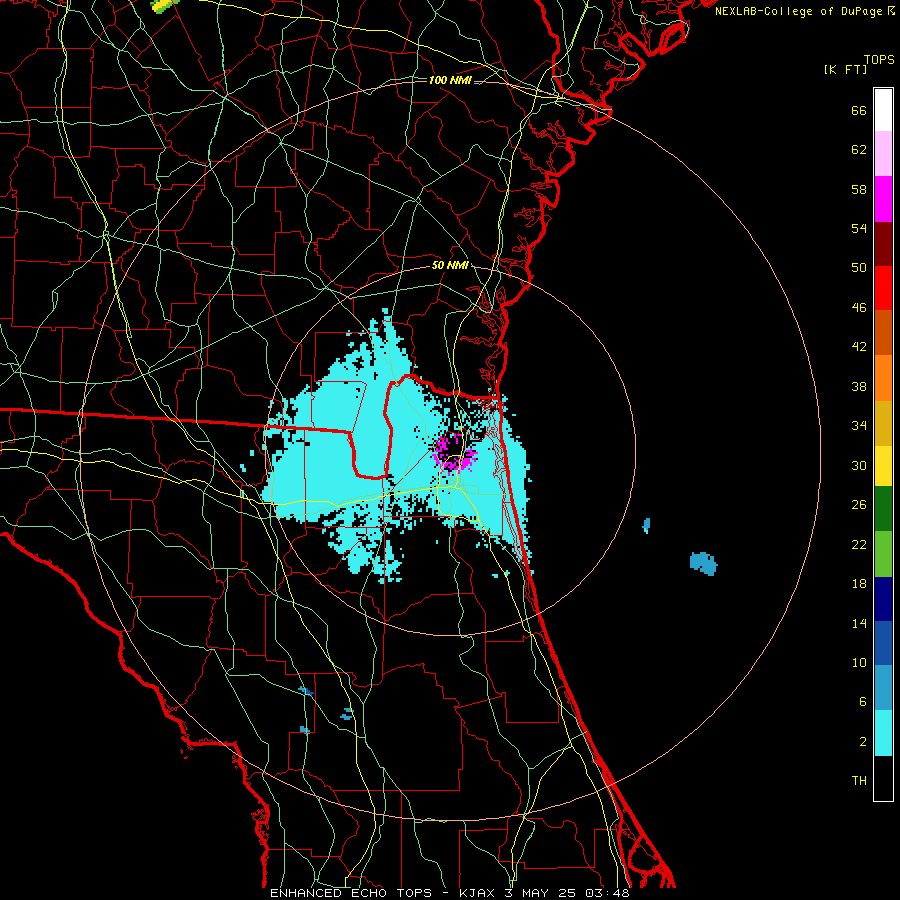Click the legend value 46
Viewport: 900px width, 900px height.
pos(859,308)
